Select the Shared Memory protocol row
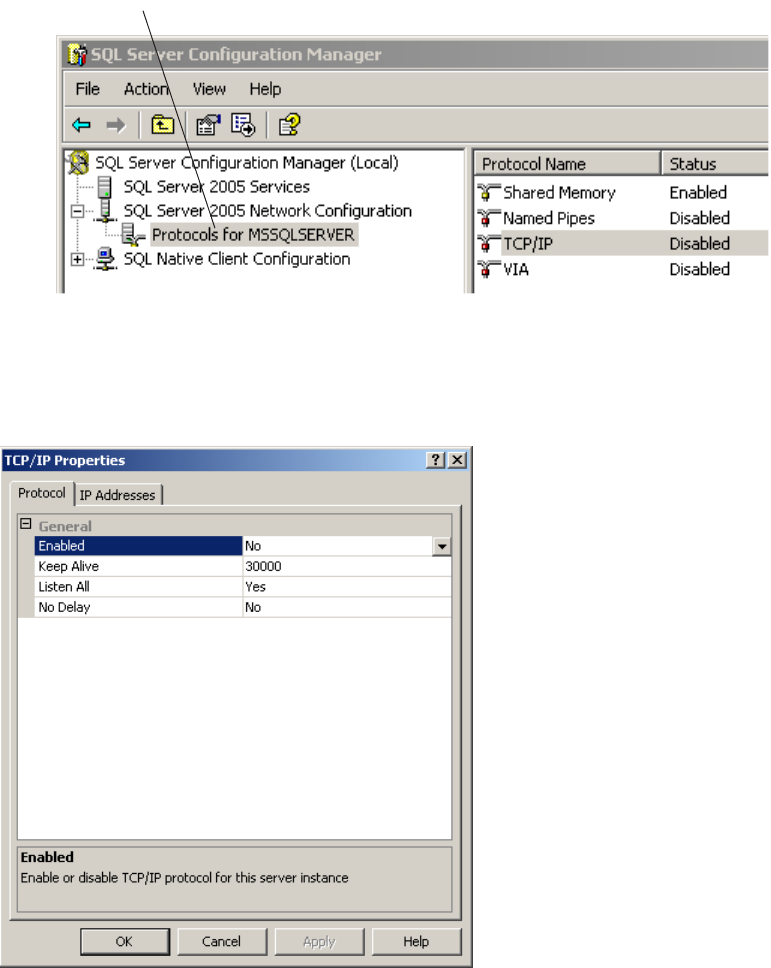This screenshot has height=968, width=771. tap(622, 193)
